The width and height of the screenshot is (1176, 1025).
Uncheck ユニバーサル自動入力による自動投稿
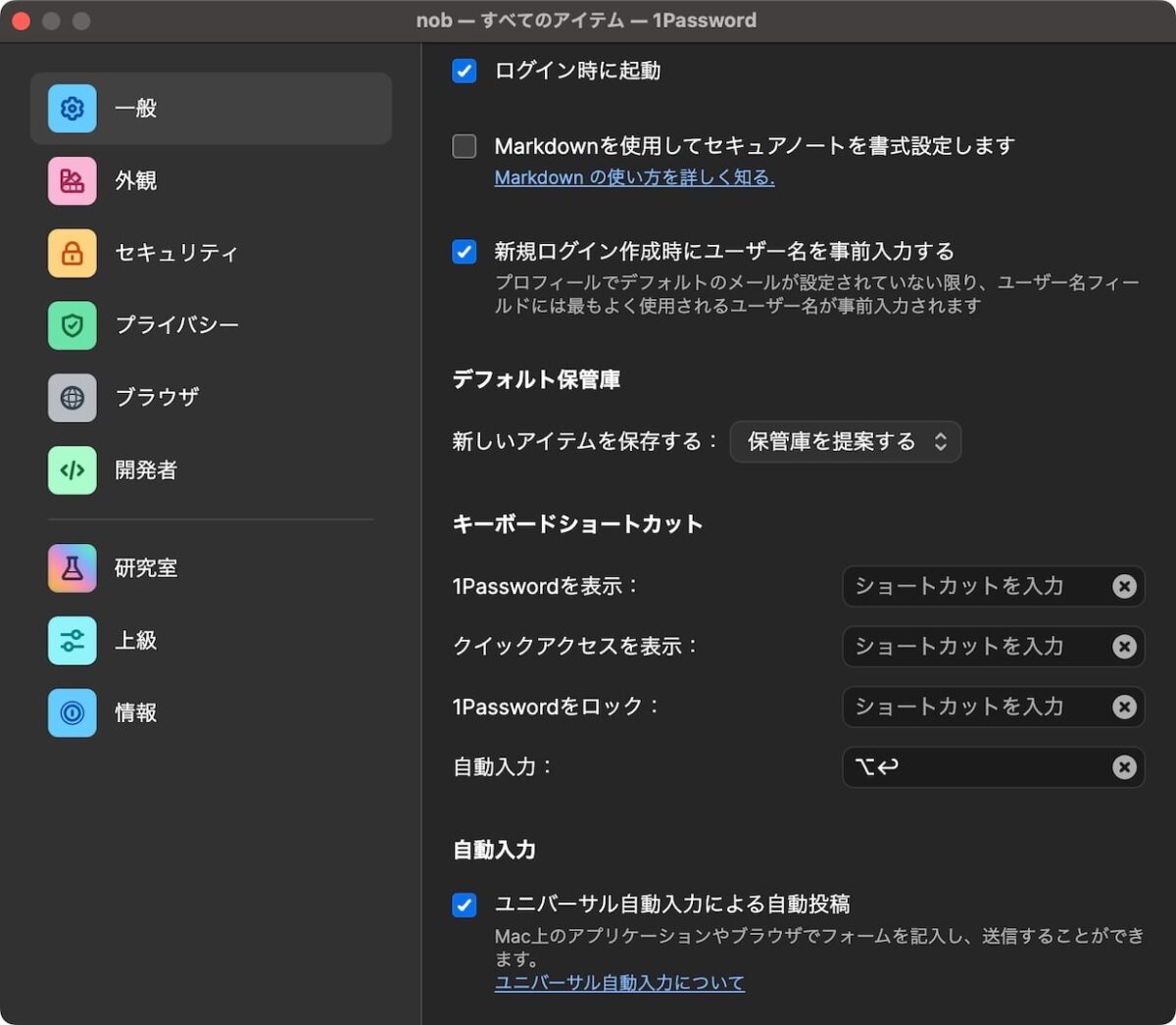coord(464,904)
